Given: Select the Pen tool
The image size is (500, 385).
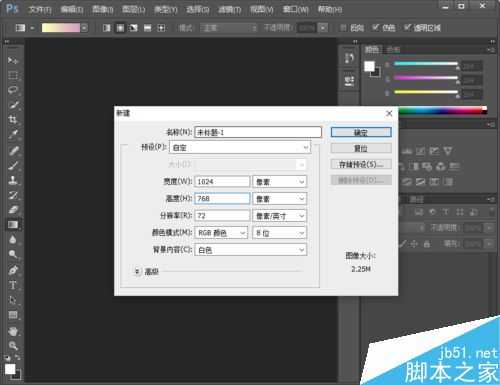Looking at the screenshot, I should click(13, 270).
